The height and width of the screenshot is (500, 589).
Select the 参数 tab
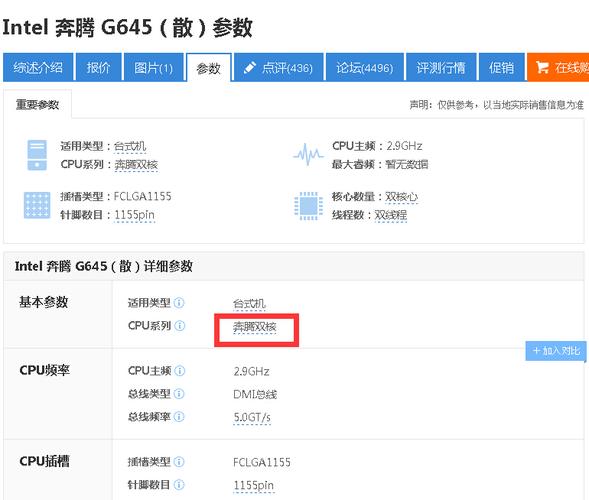pos(208,68)
